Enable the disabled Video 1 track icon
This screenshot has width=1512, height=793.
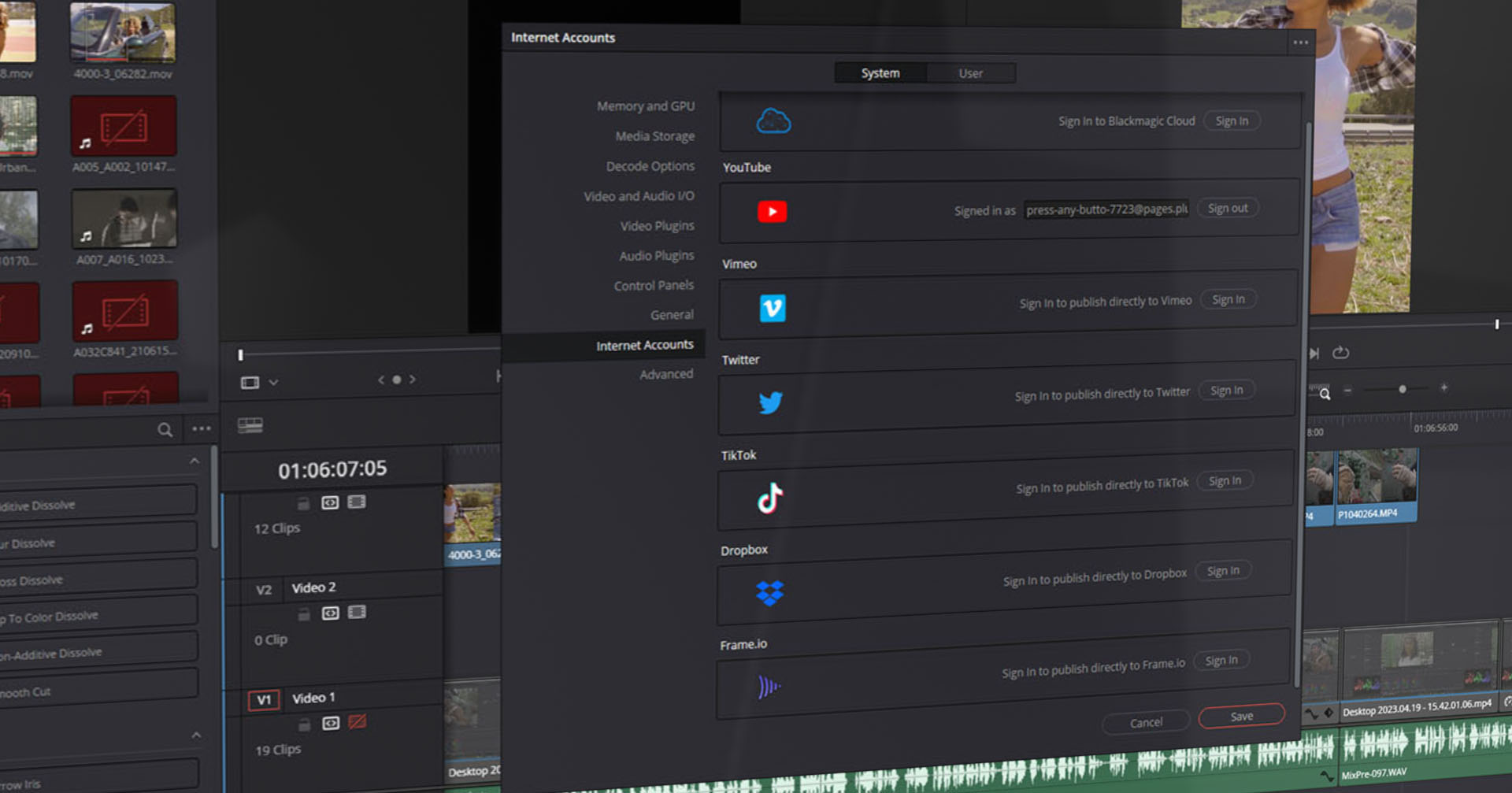tap(358, 721)
